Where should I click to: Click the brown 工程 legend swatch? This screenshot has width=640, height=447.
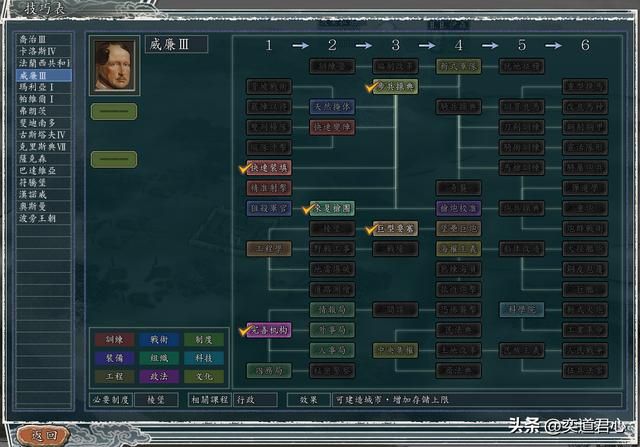[x=114, y=376]
